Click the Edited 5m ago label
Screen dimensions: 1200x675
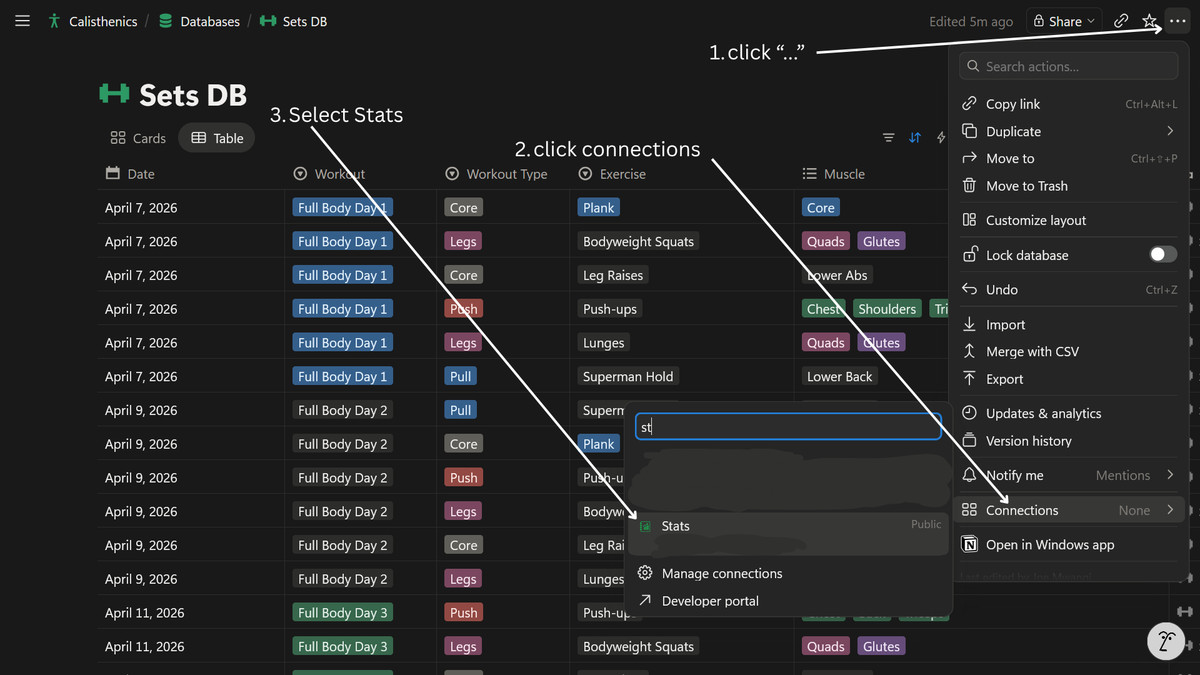point(970,21)
